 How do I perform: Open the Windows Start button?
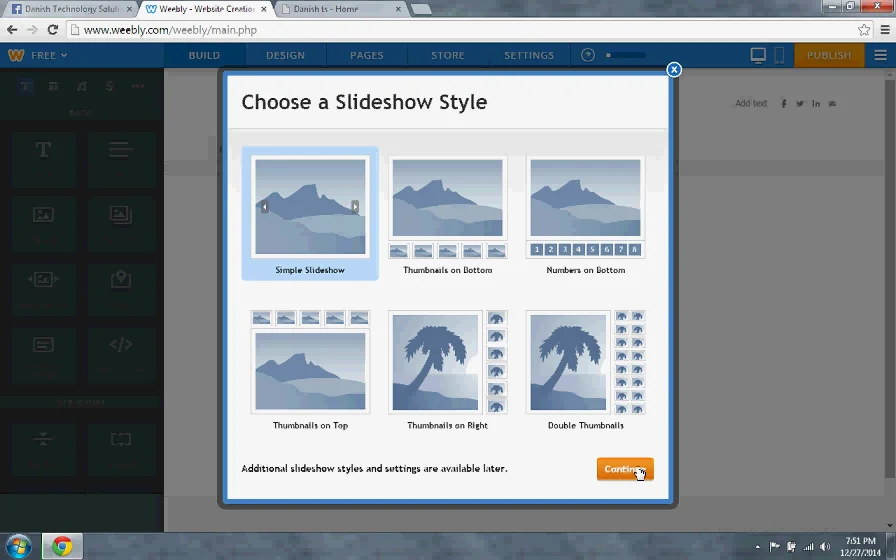click(19, 546)
